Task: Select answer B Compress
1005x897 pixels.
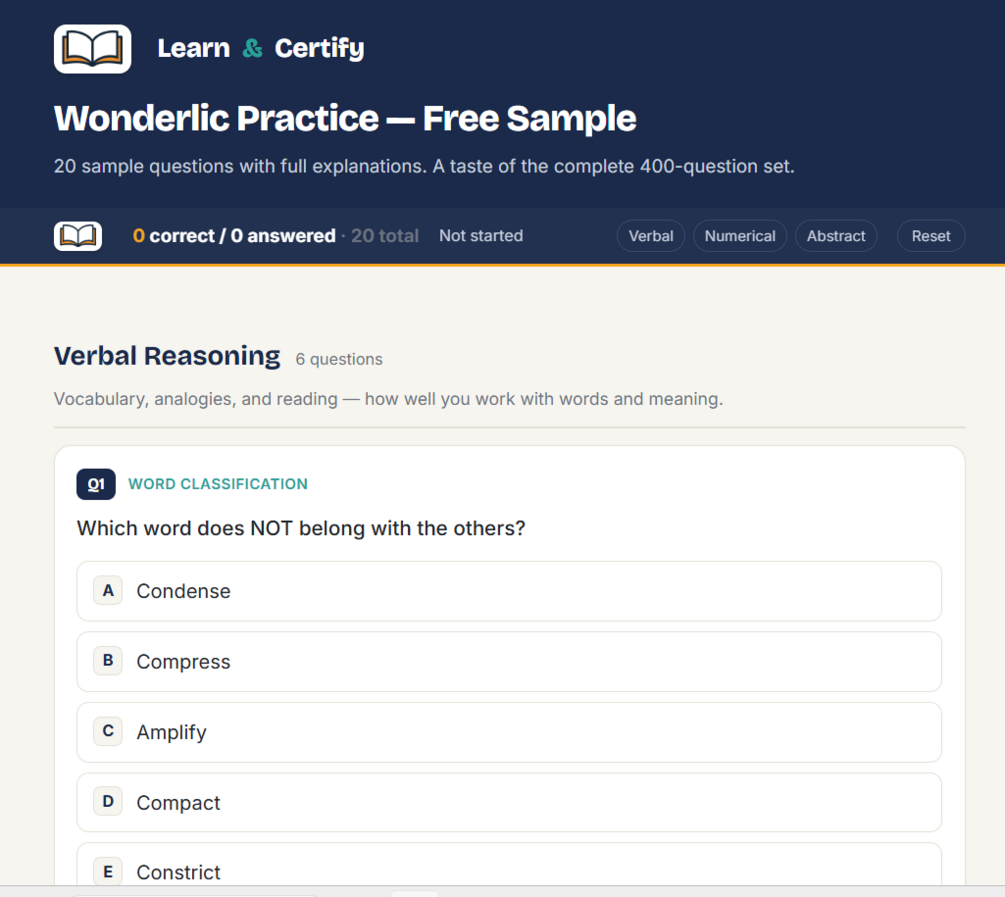Action: (509, 662)
